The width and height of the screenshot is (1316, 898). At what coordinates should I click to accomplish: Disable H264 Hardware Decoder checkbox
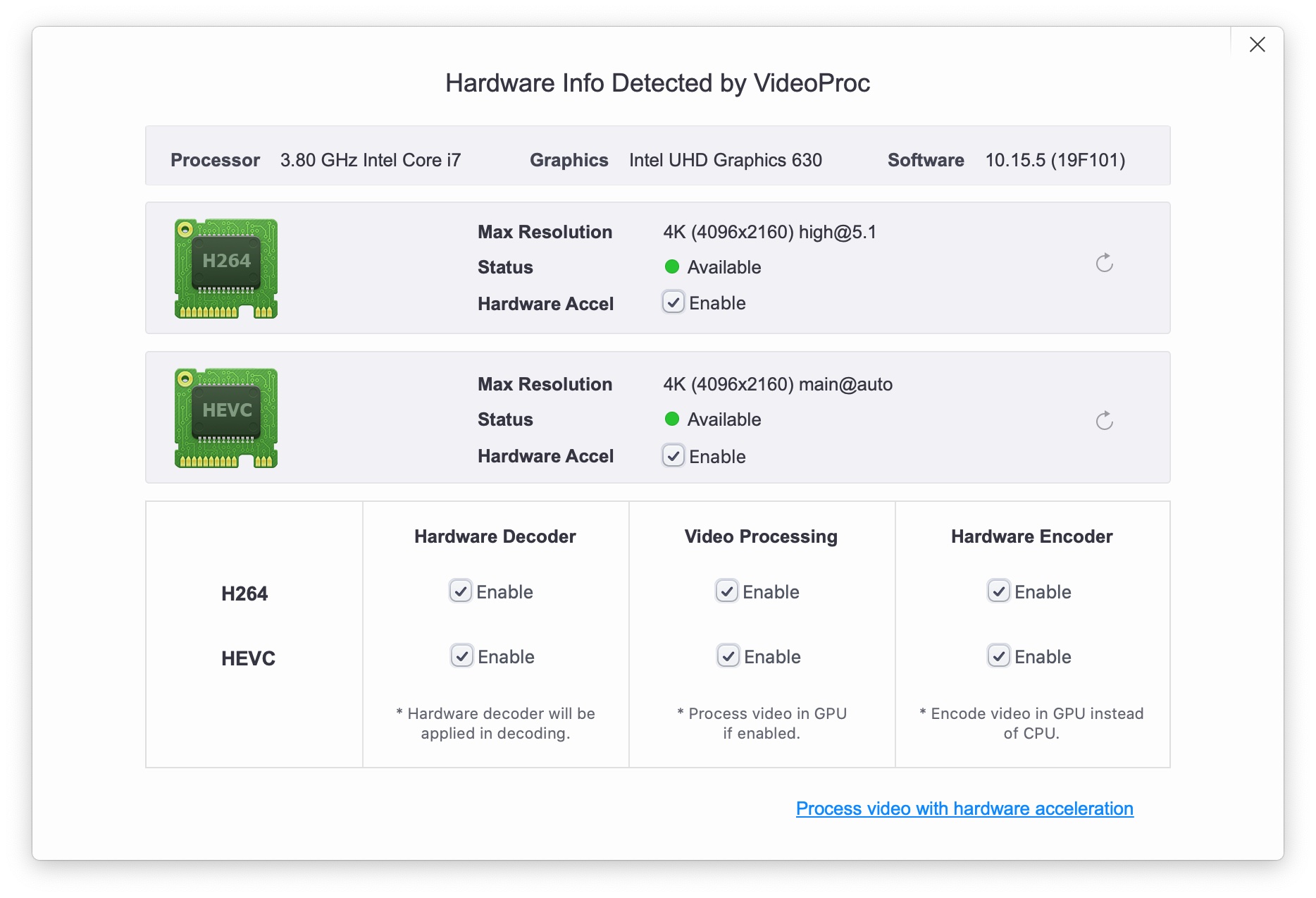[461, 591]
